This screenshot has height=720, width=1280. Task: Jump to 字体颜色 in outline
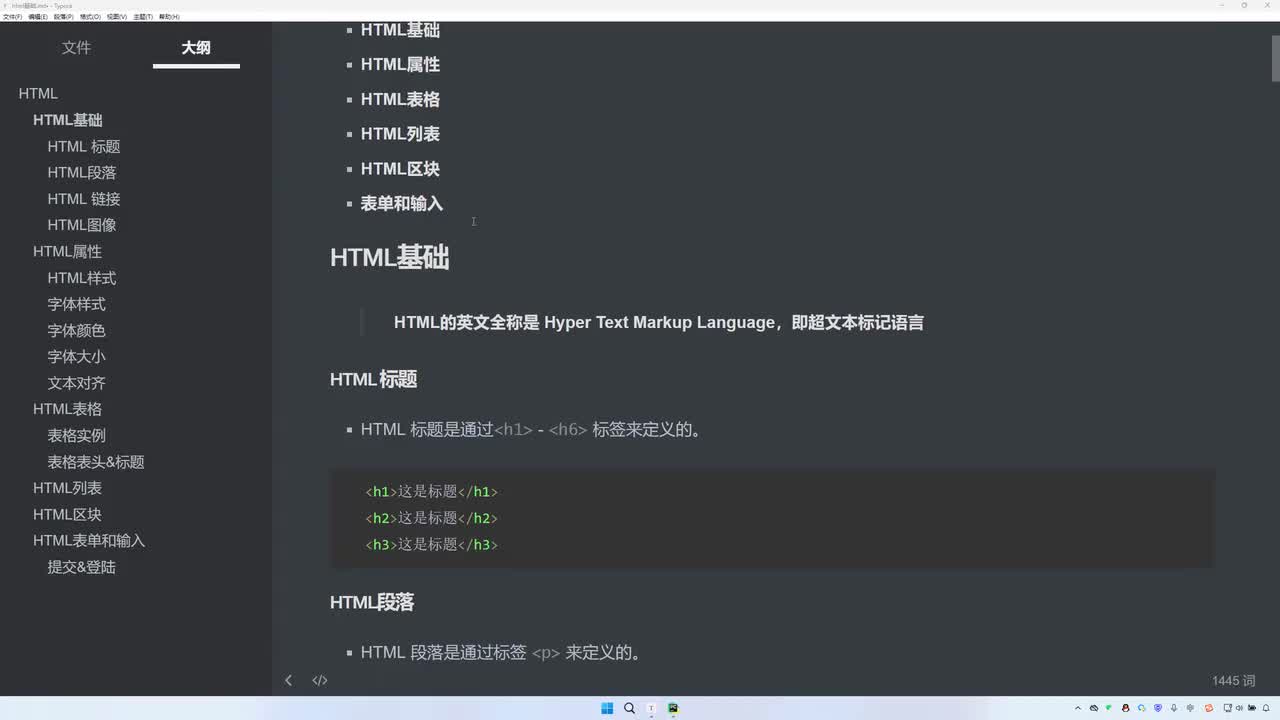[76, 330]
